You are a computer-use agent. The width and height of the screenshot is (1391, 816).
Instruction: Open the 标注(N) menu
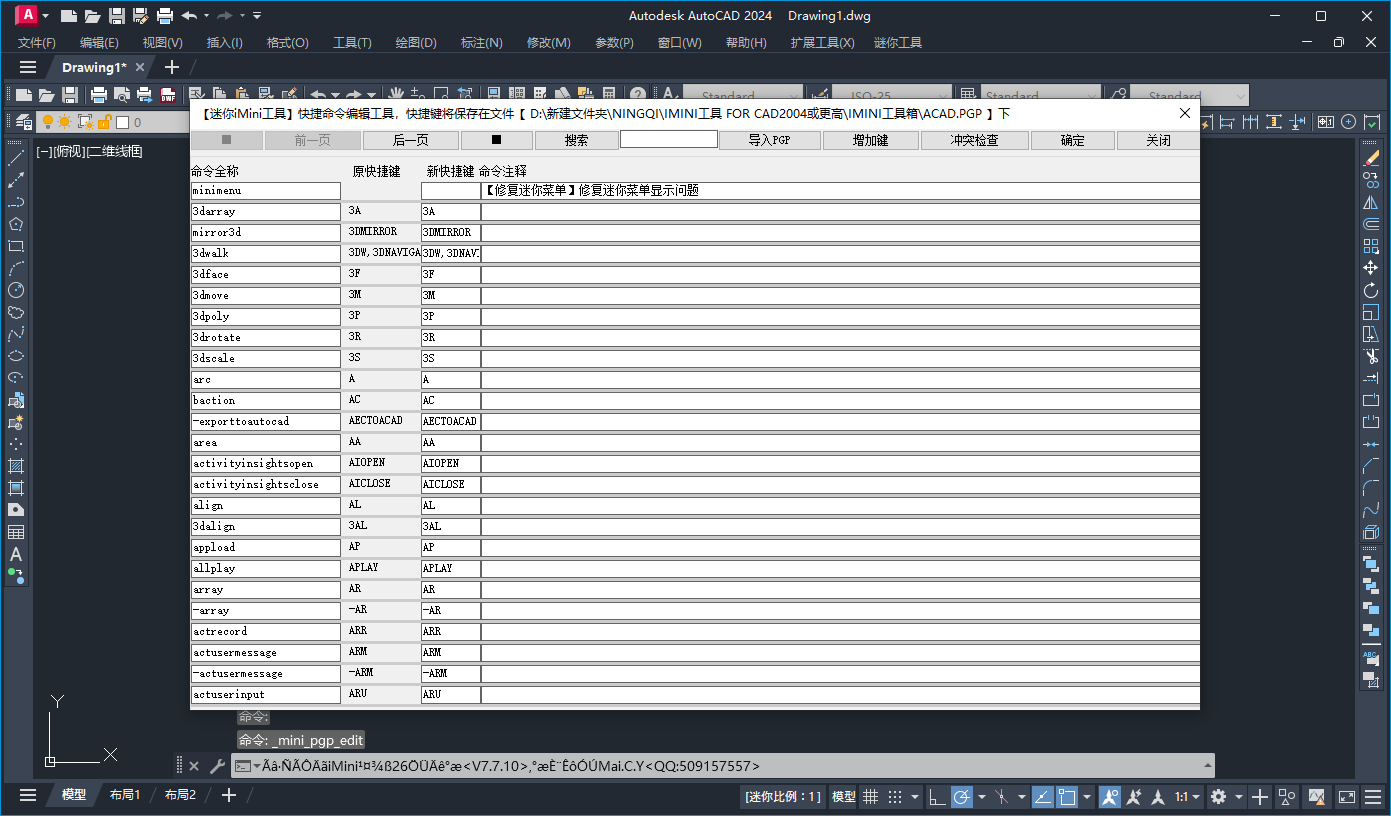click(481, 43)
